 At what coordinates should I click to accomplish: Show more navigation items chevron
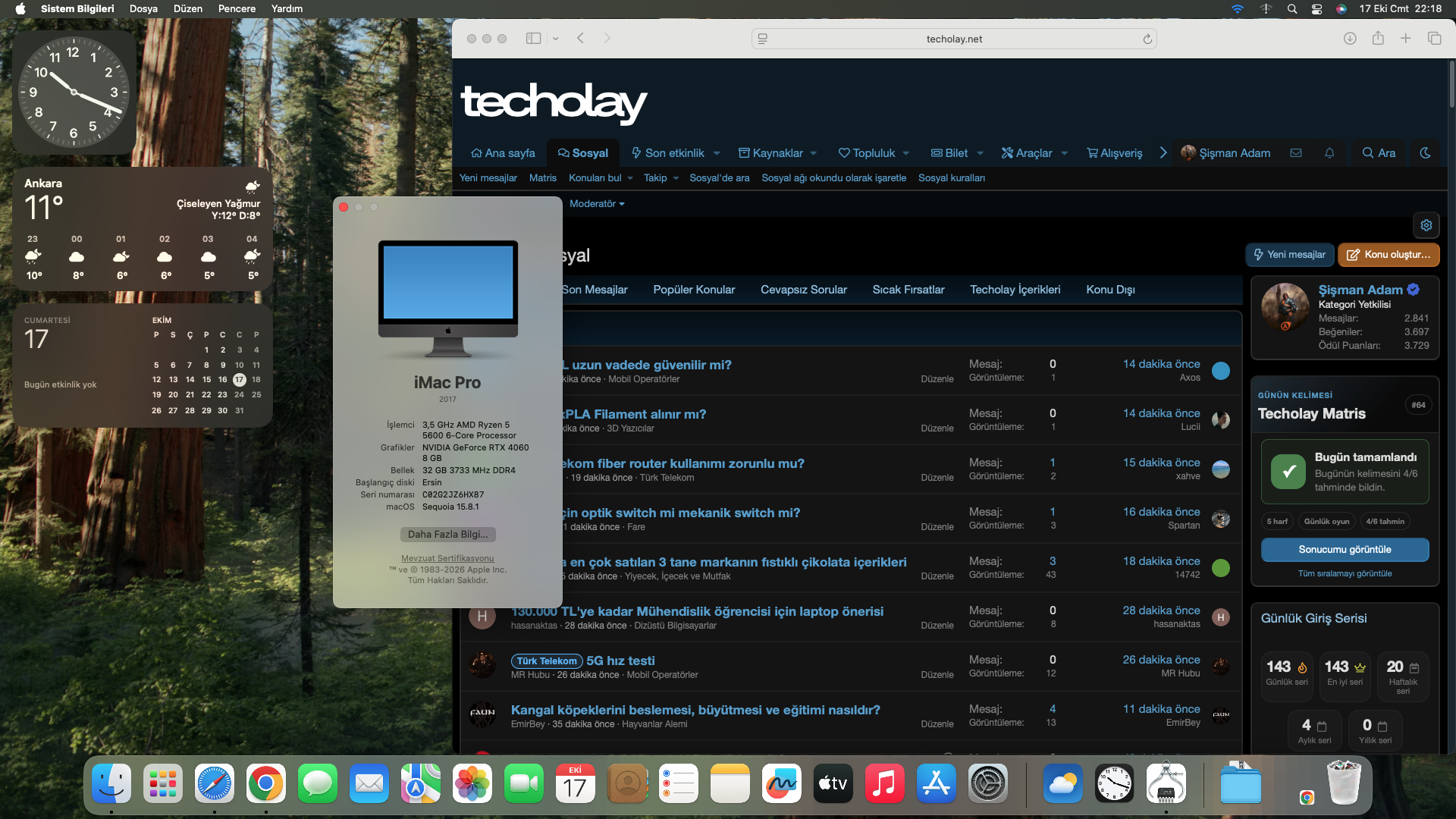click(x=1163, y=153)
